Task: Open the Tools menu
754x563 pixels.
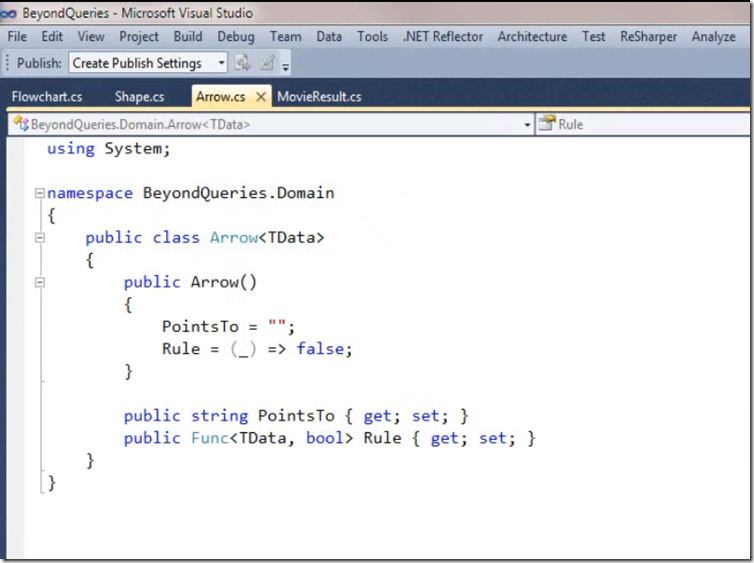Action: click(372, 37)
